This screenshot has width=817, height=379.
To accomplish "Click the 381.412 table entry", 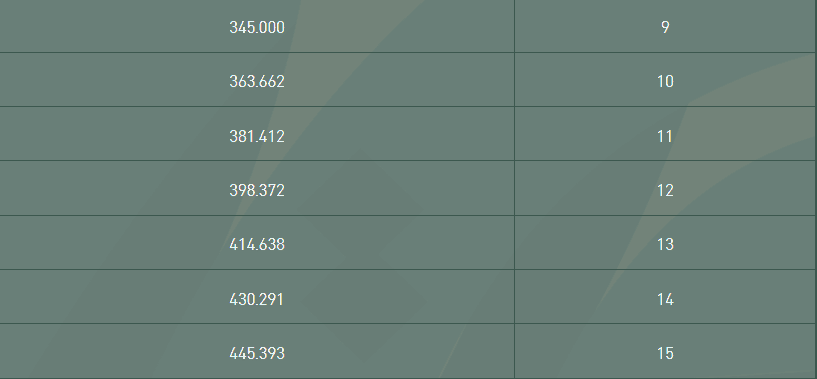I will (x=257, y=136).
